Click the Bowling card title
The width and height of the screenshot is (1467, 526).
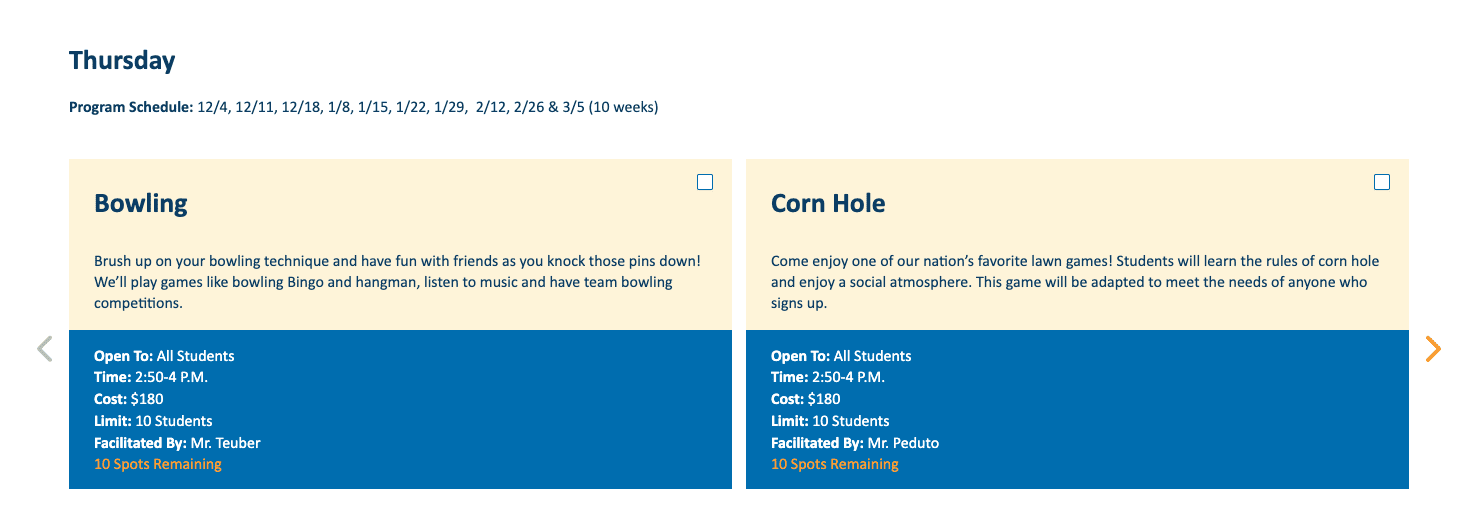(141, 204)
